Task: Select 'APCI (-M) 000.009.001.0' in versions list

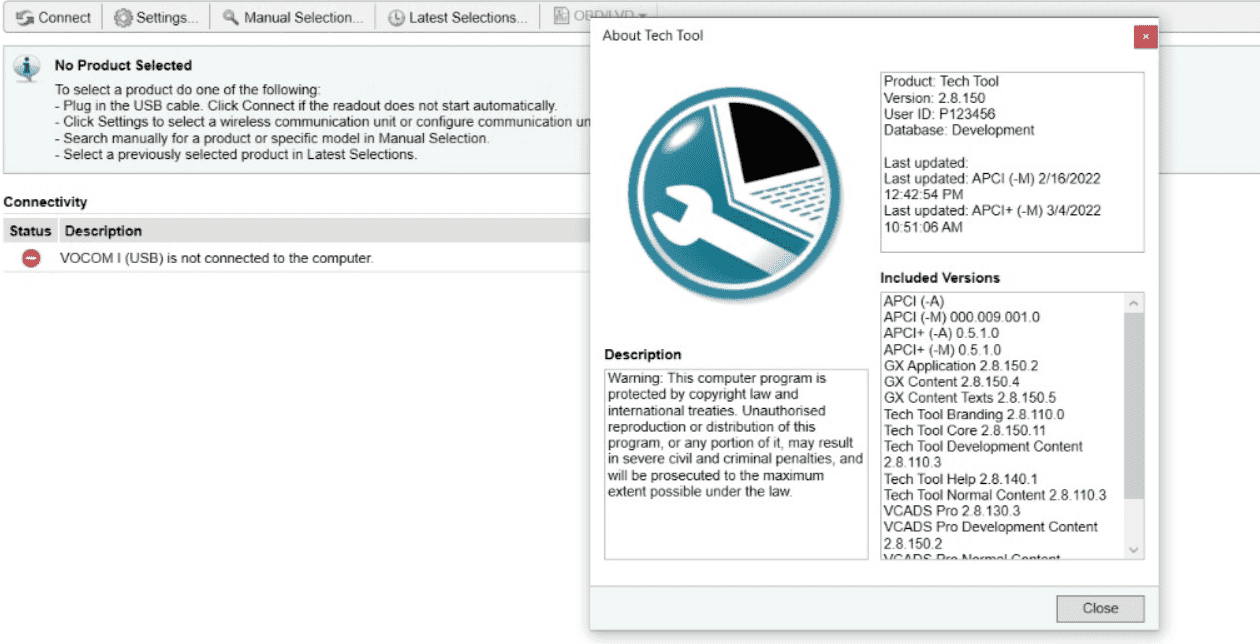Action: (962, 317)
